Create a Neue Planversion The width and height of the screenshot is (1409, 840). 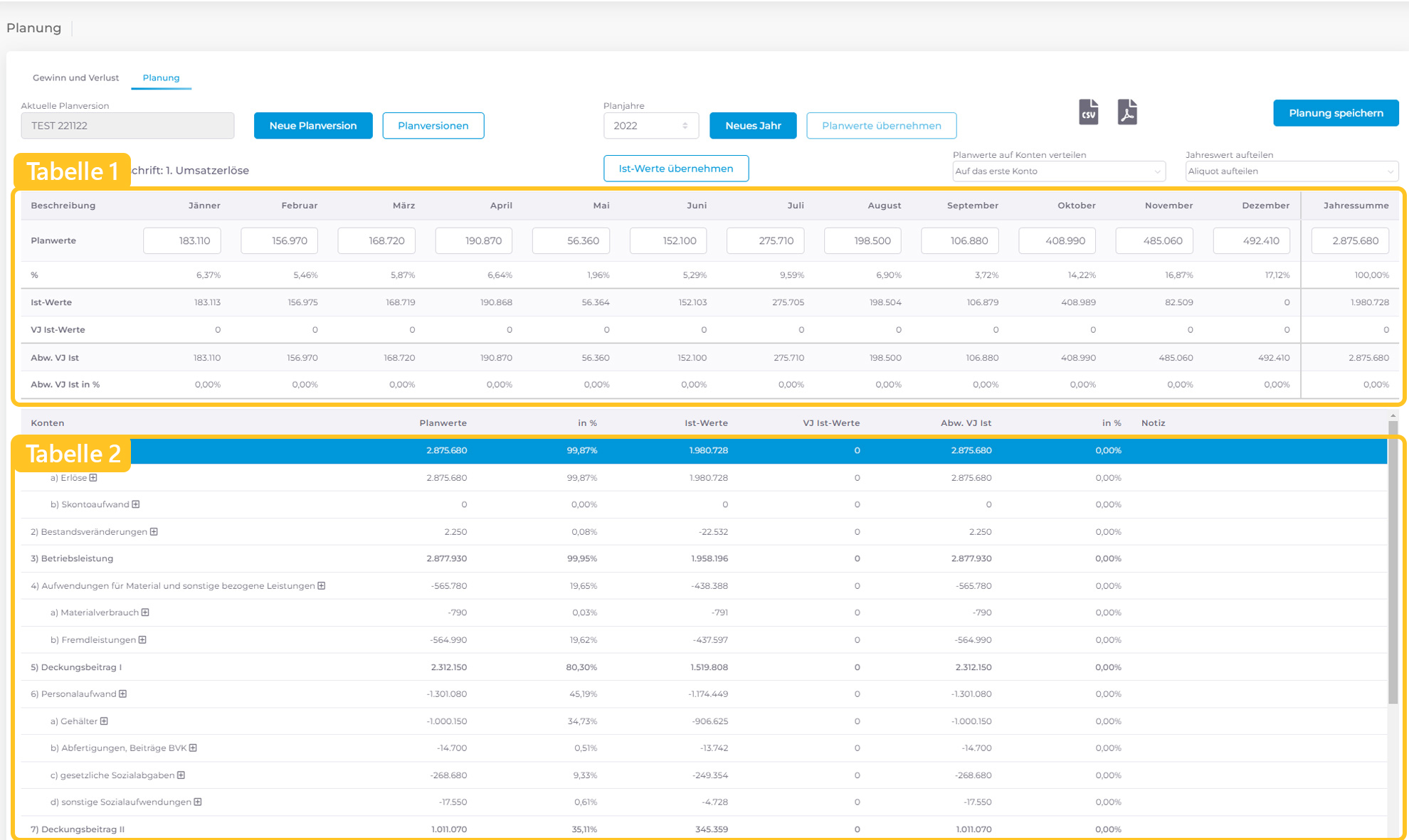click(x=313, y=126)
